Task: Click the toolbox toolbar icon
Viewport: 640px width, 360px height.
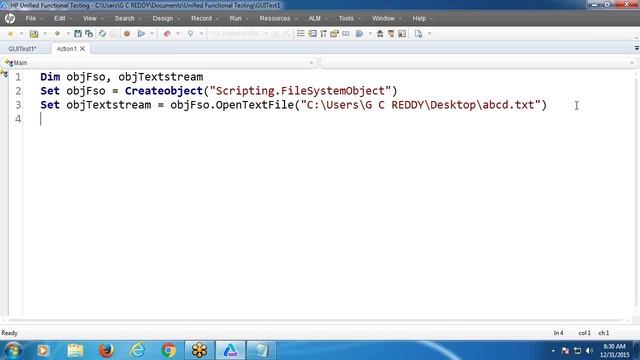Action: [335, 34]
